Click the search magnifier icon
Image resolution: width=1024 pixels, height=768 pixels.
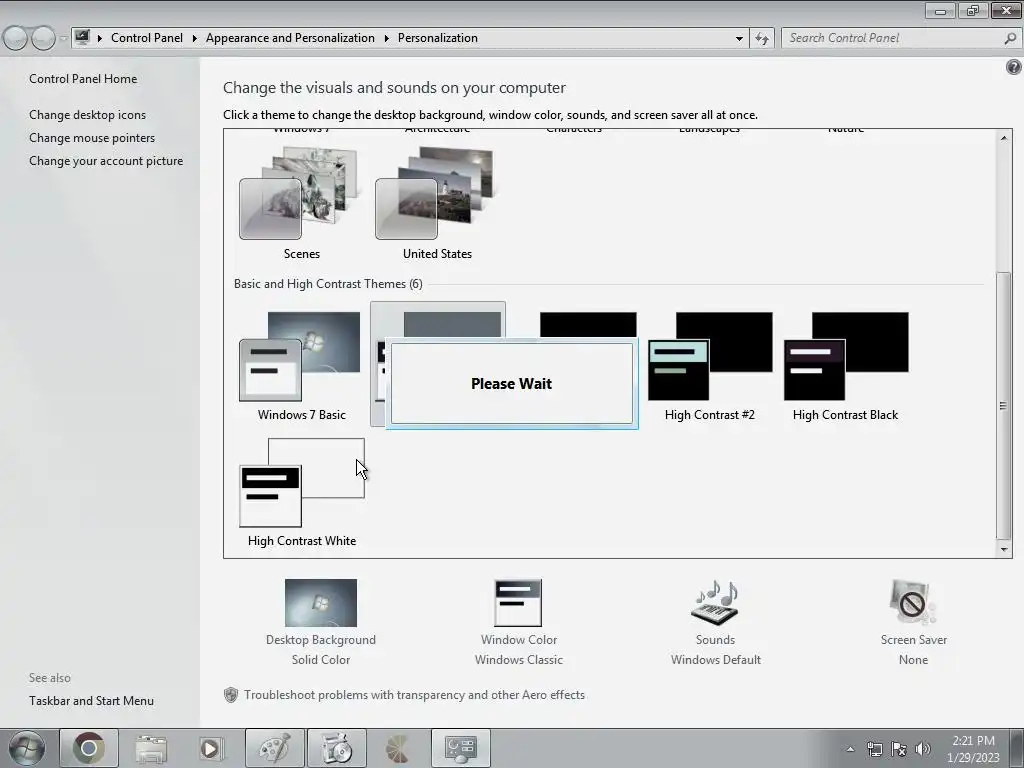(x=1010, y=39)
